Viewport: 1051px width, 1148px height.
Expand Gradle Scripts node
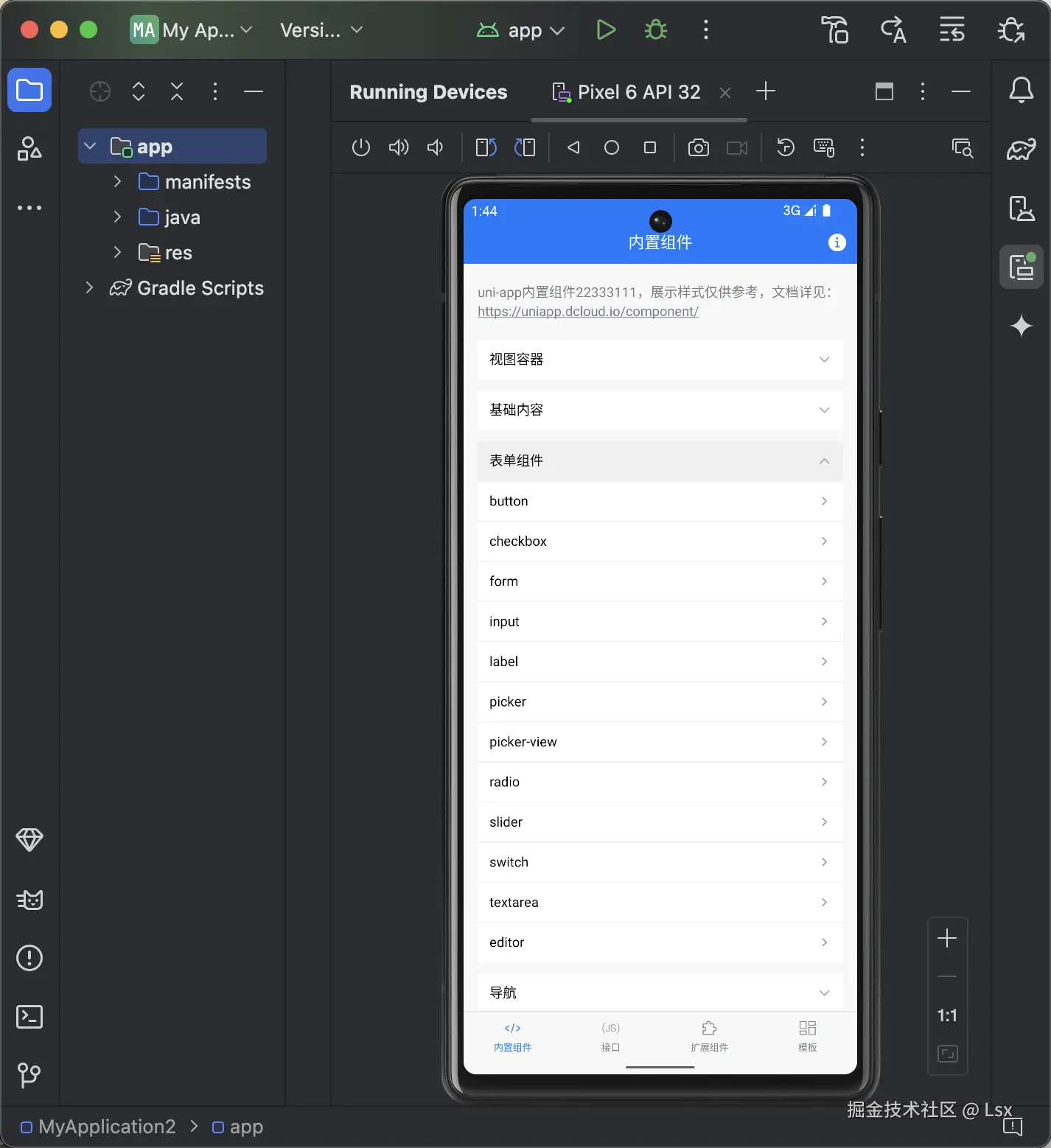[89, 287]
